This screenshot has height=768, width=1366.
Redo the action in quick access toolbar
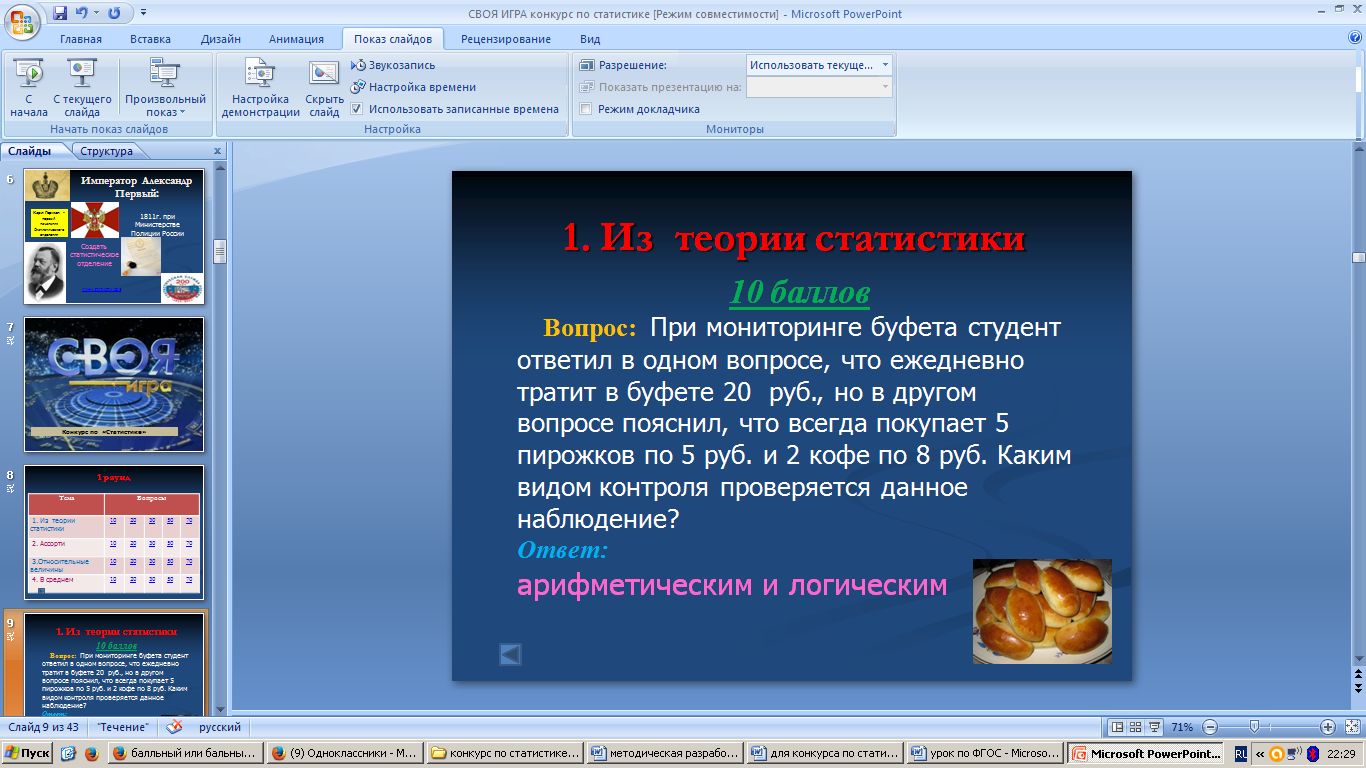pyautogui.click(x=113, y=13)
